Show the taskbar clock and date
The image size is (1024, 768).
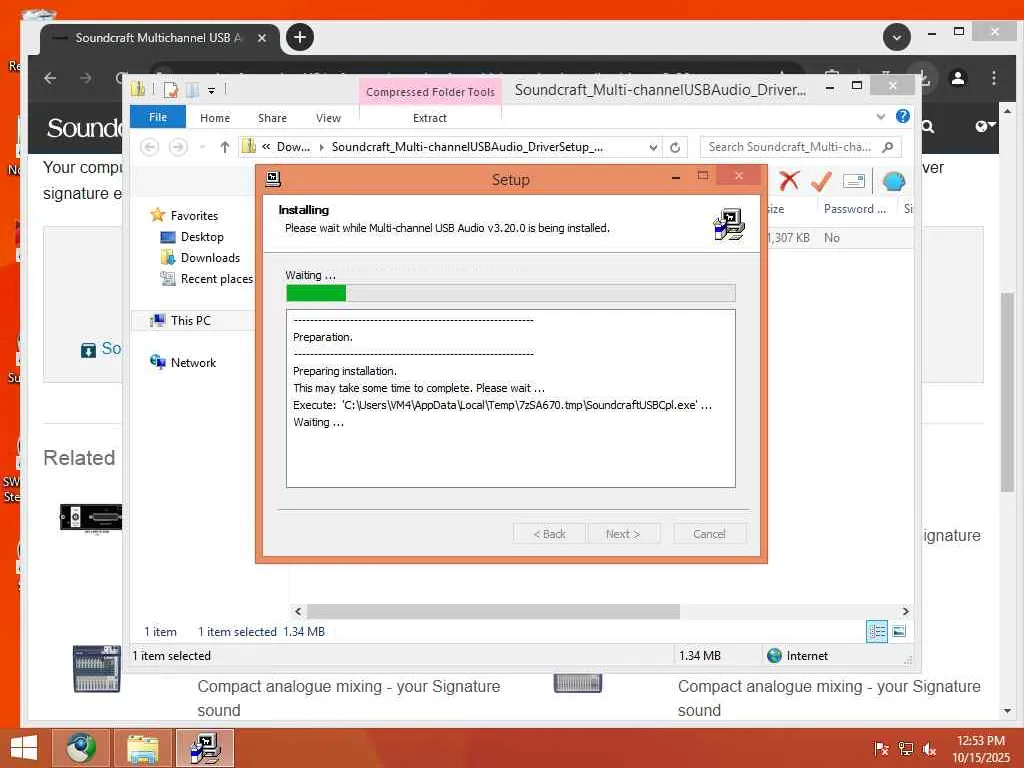(980, 748)
